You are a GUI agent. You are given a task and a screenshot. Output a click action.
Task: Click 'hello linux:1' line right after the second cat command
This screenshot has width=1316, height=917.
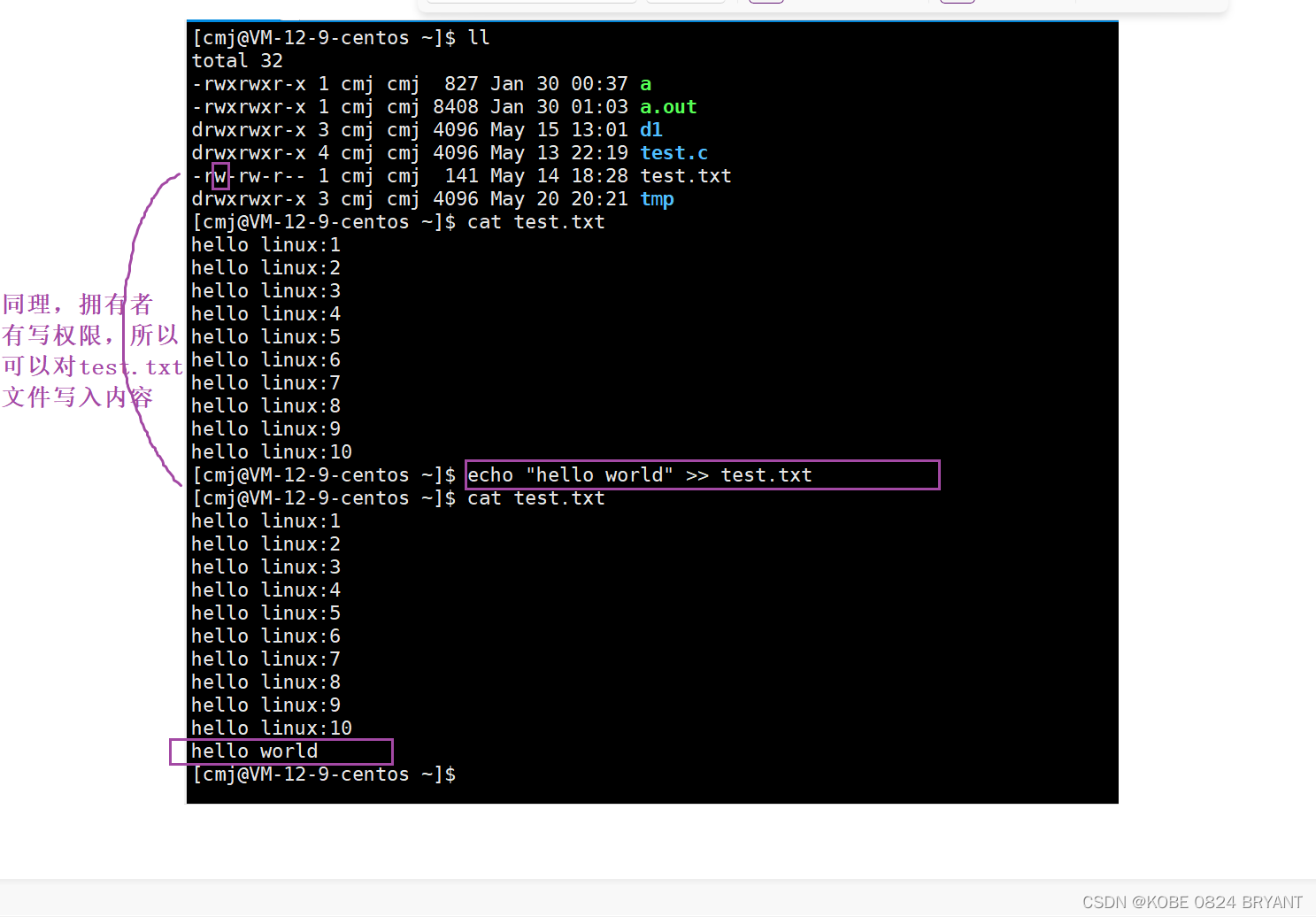click(x=266, y=520)
